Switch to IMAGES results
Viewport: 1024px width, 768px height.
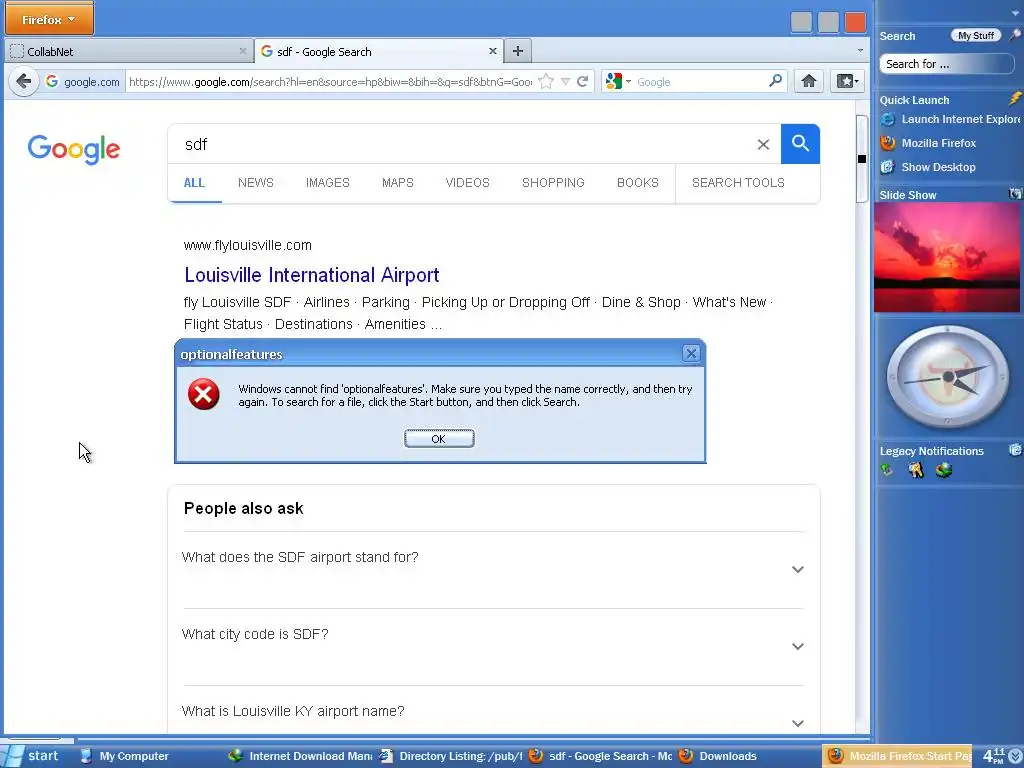(328, 183)
